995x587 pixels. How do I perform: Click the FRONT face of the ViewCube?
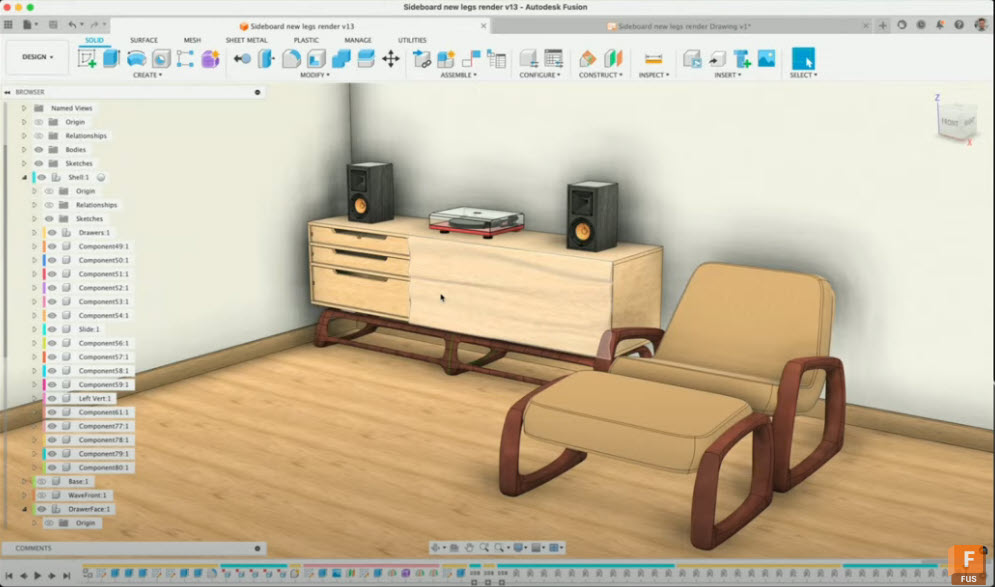948,124
